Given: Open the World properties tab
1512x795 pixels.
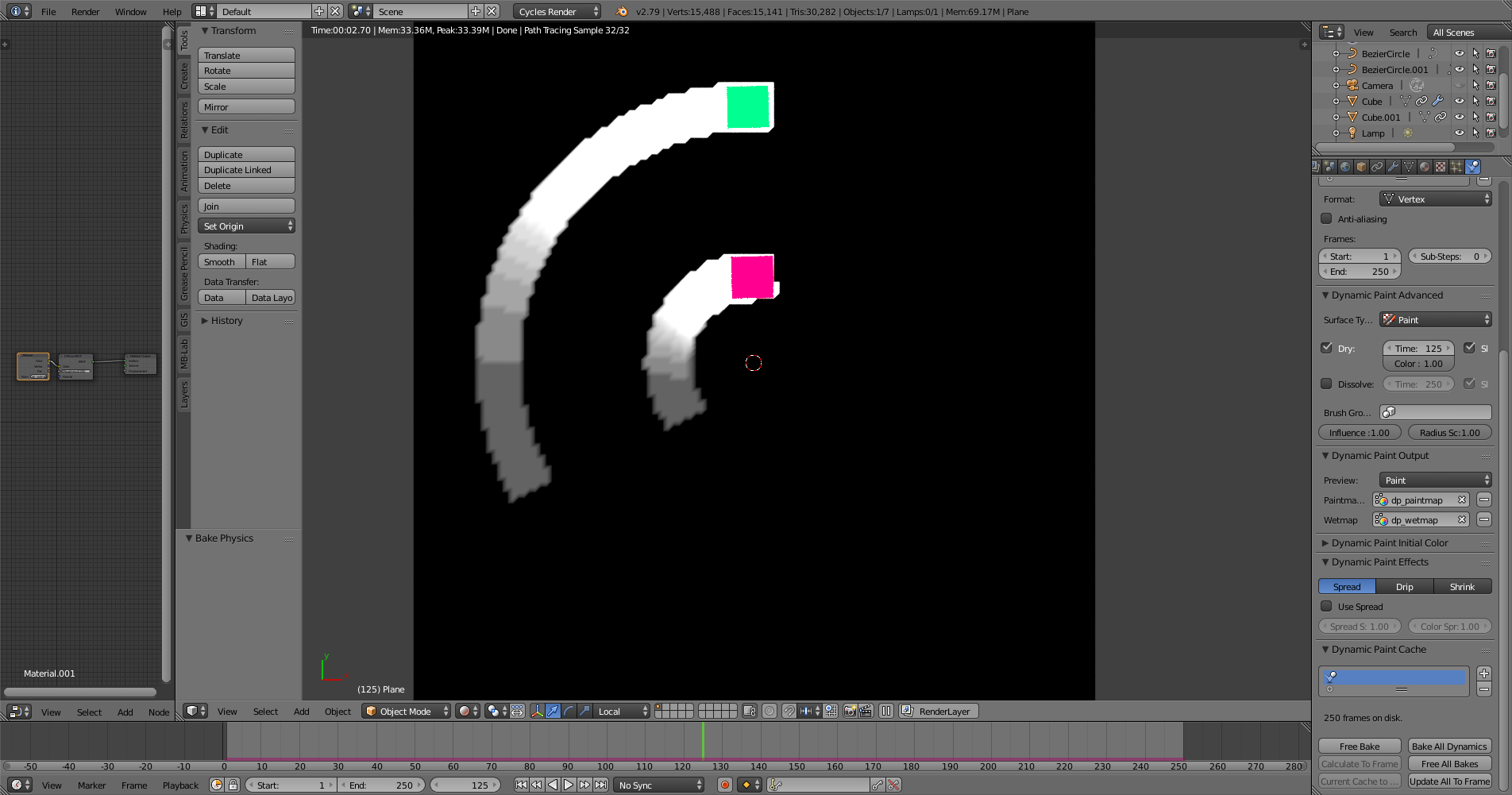Looking at the screenshot, I should [1345, 166].
